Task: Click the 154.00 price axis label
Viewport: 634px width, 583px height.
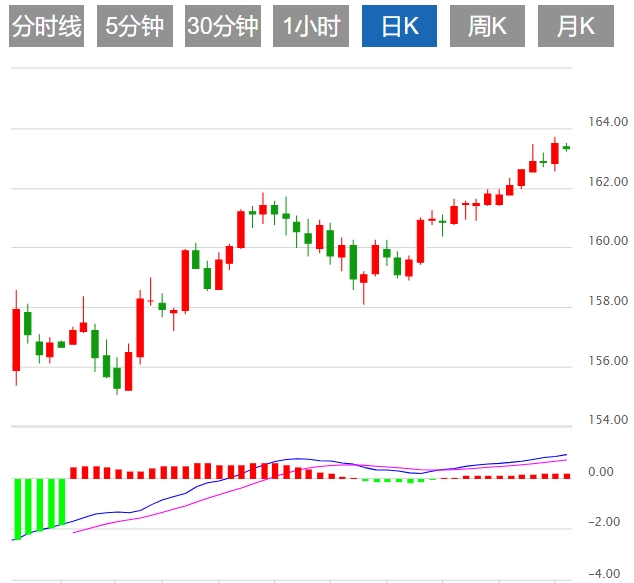Action: (x=608, y=420)
